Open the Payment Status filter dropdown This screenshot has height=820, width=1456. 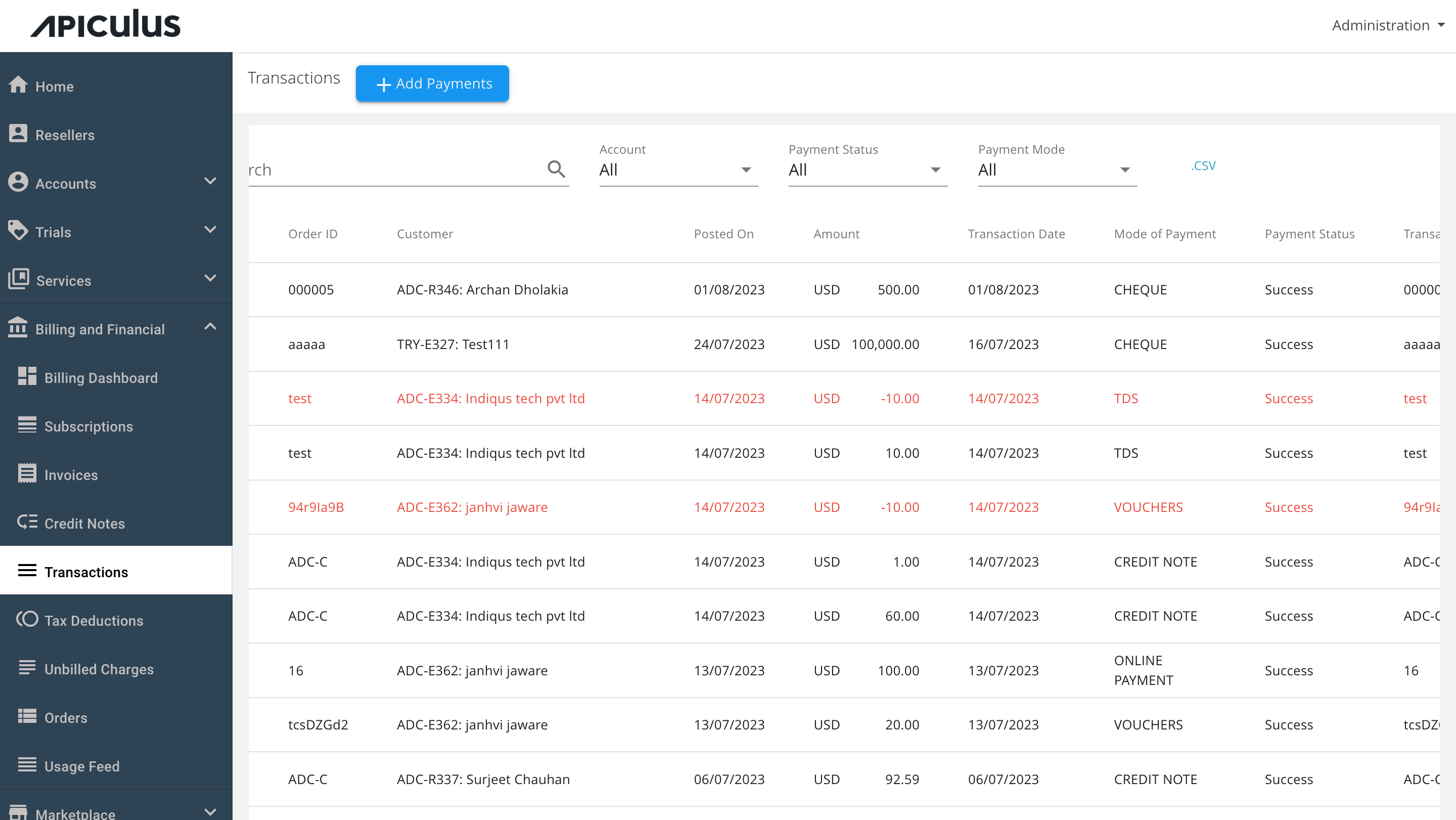tap(868, 169)
